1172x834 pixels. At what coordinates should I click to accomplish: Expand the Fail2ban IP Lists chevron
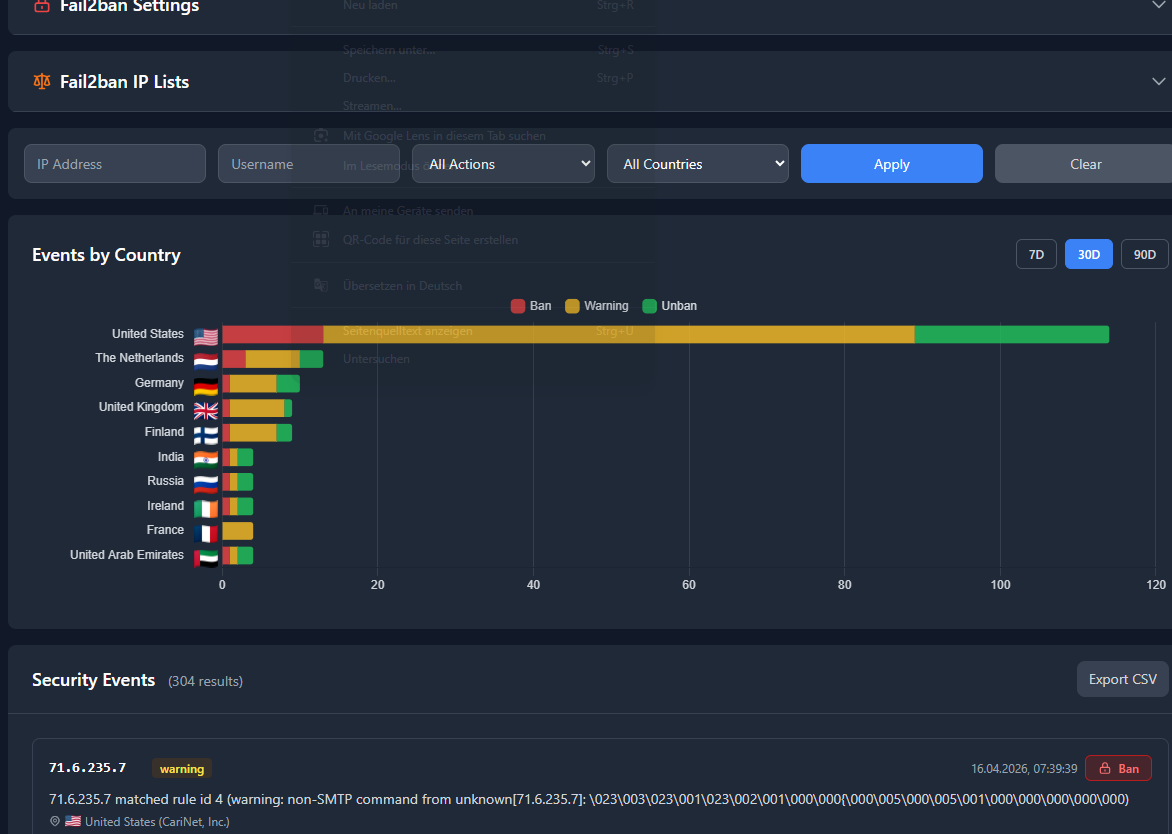[x=1159, y=81]
